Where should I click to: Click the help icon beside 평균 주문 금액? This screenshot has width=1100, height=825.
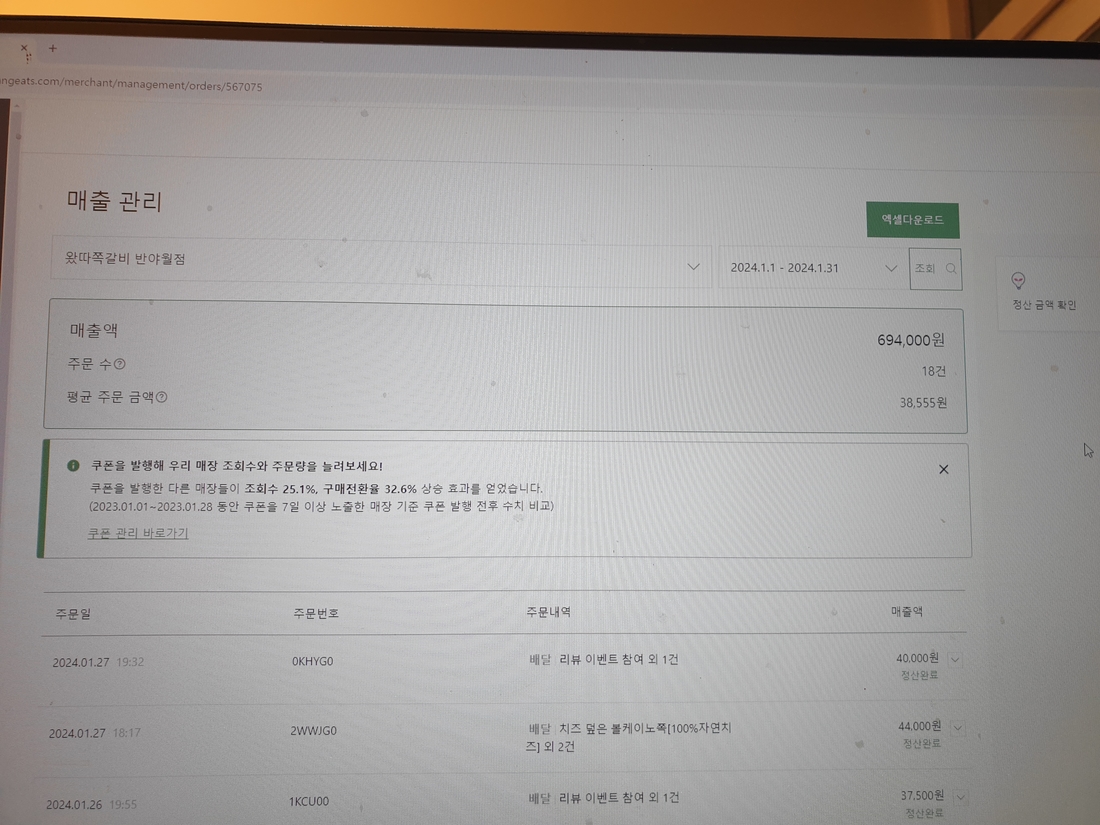[162, 397]
